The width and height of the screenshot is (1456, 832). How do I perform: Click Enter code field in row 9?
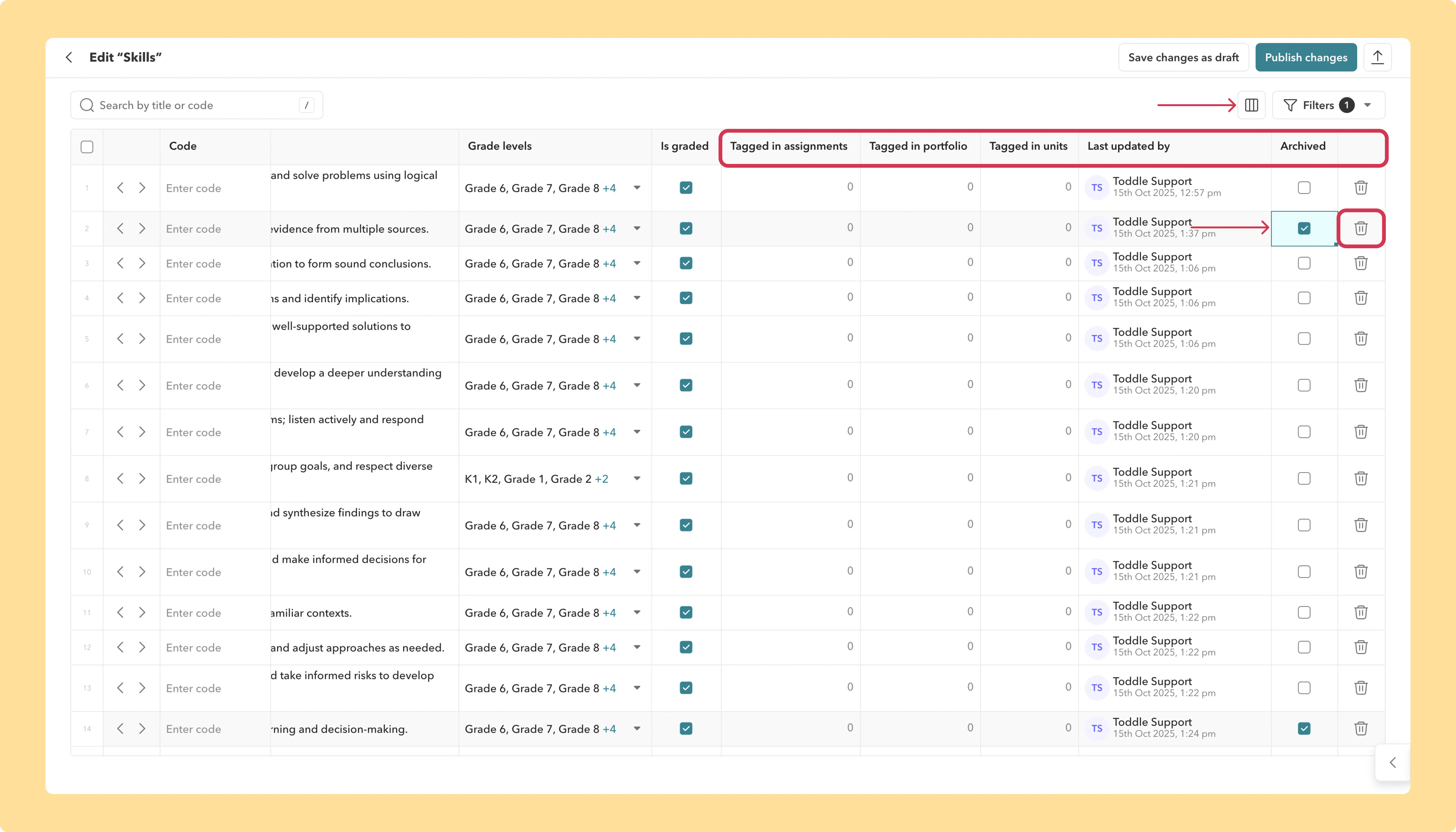tap(215, 525)
